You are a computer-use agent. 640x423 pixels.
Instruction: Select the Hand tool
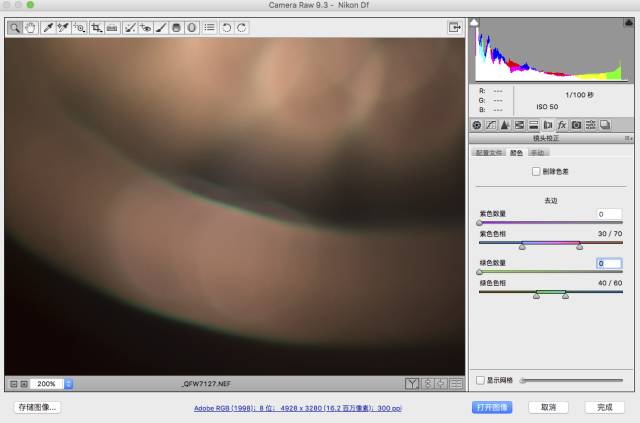(30, 28)
